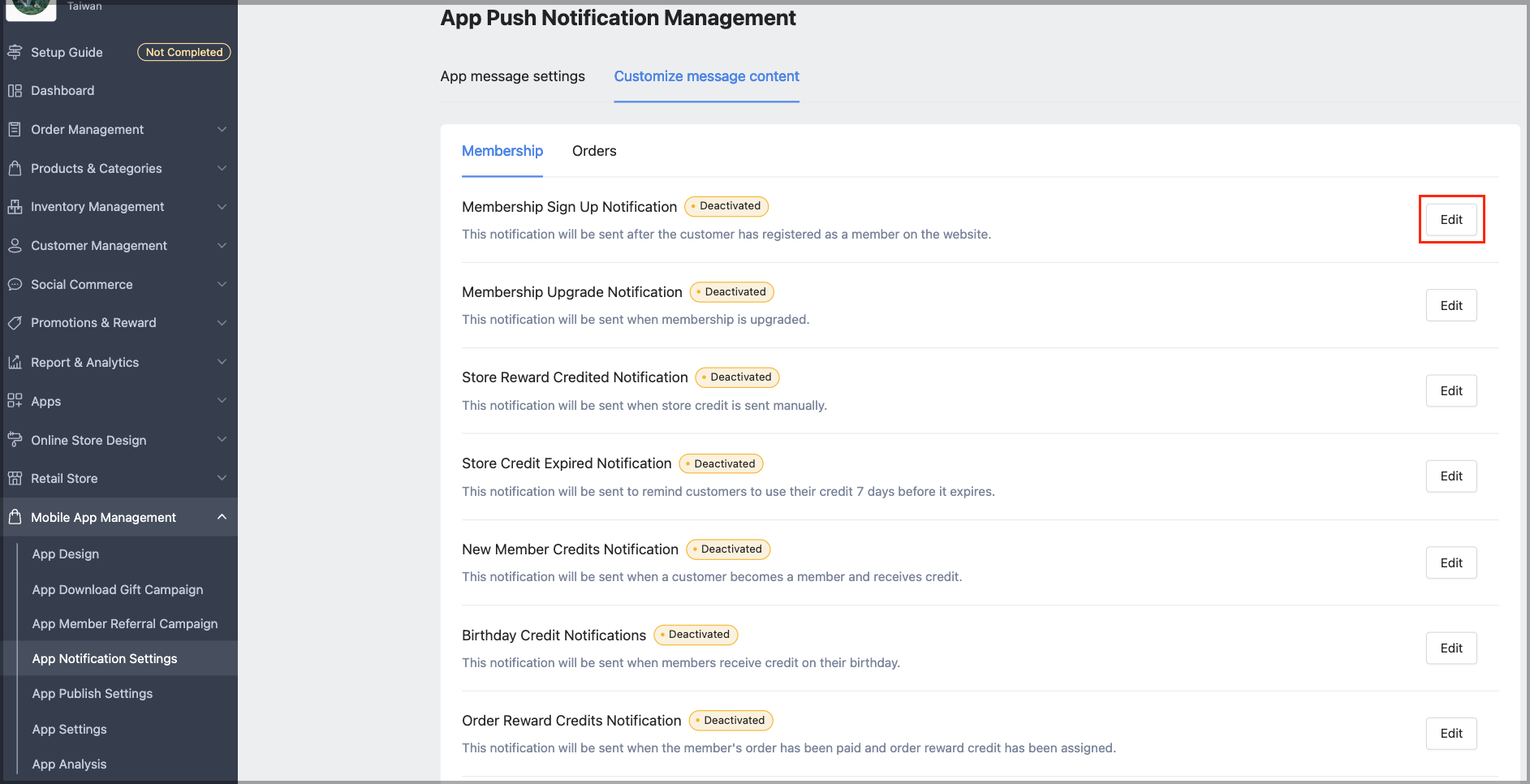Edit the Store Credit Expired Notification

tap(1451, 476)
